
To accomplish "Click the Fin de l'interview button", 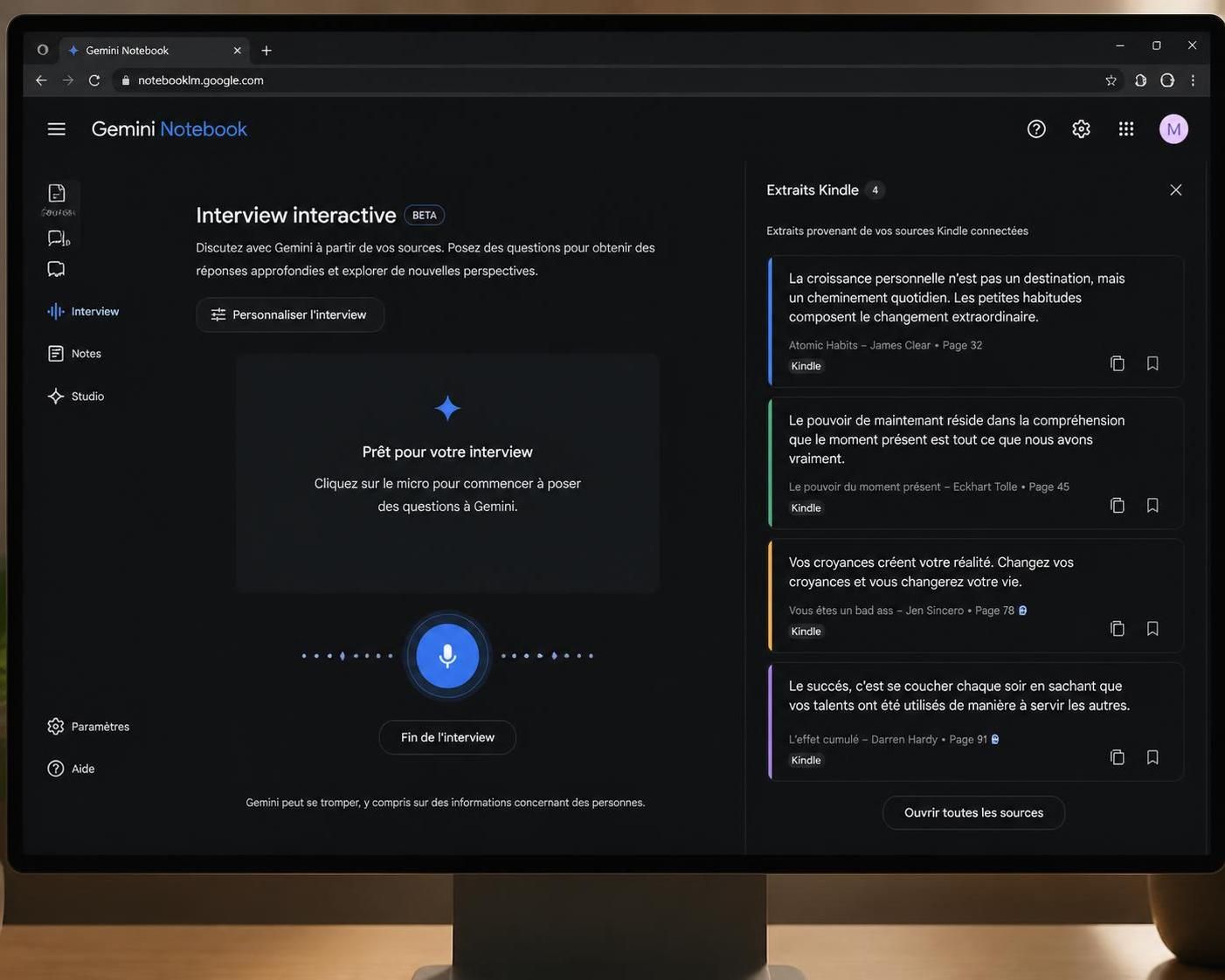I will click(x=447, y=737).
